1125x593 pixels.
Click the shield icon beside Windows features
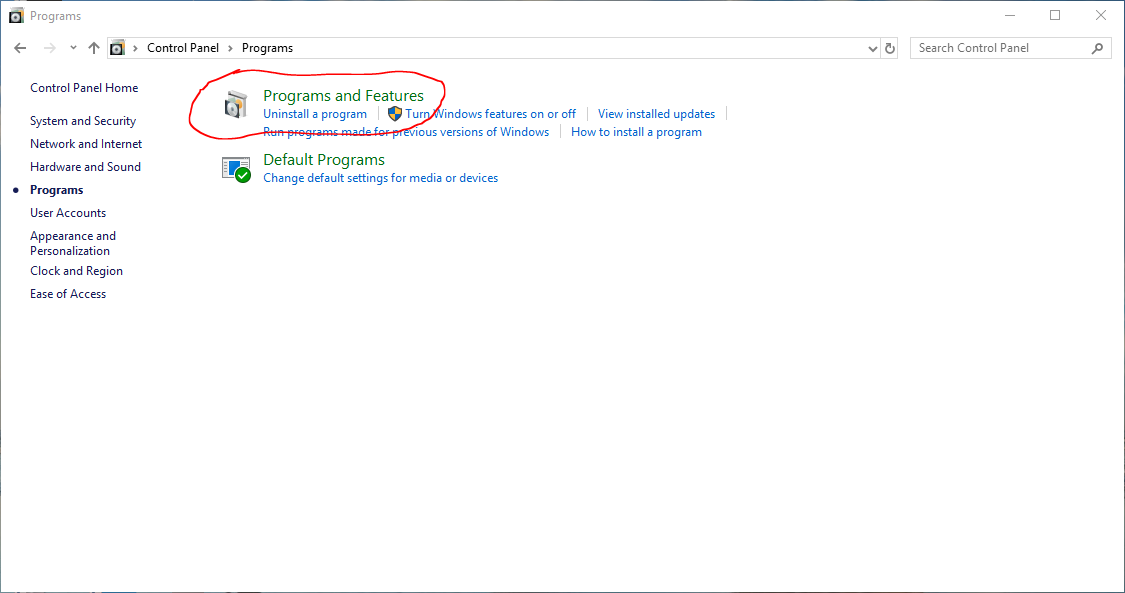[395, 114]
